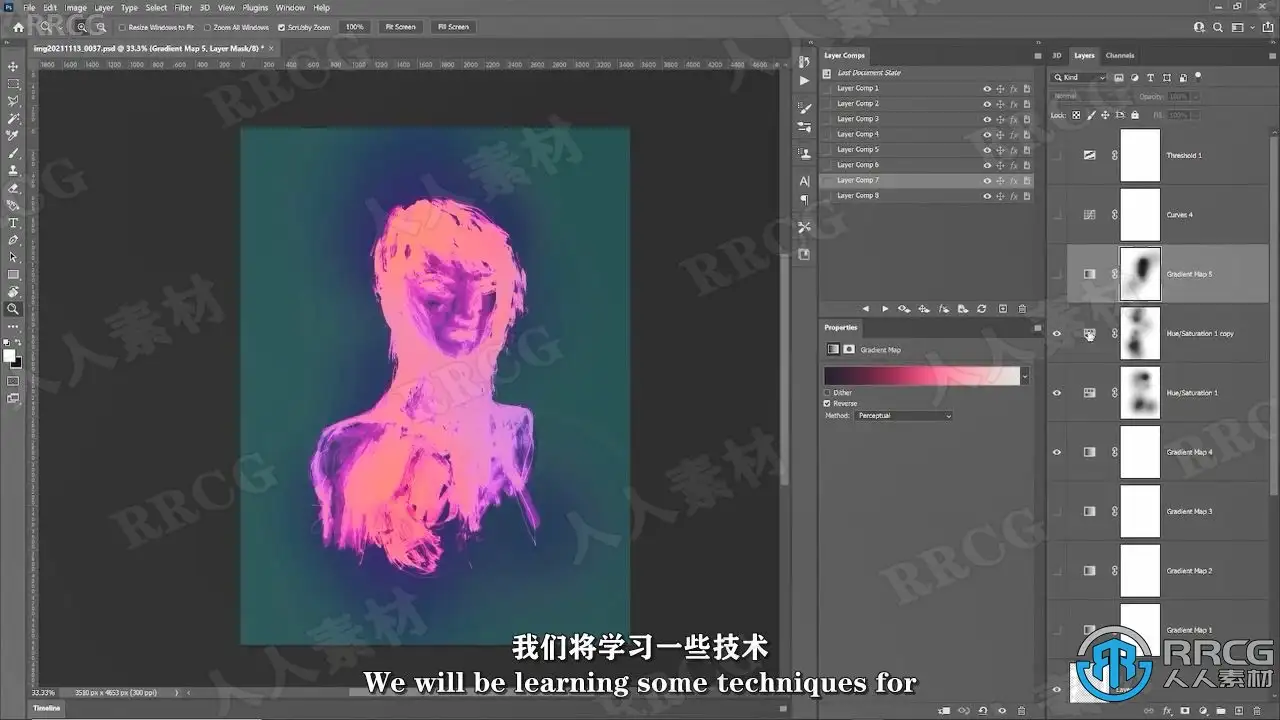
Task: Select the Rectangle shape tool
Action: (x=13, y=274)
